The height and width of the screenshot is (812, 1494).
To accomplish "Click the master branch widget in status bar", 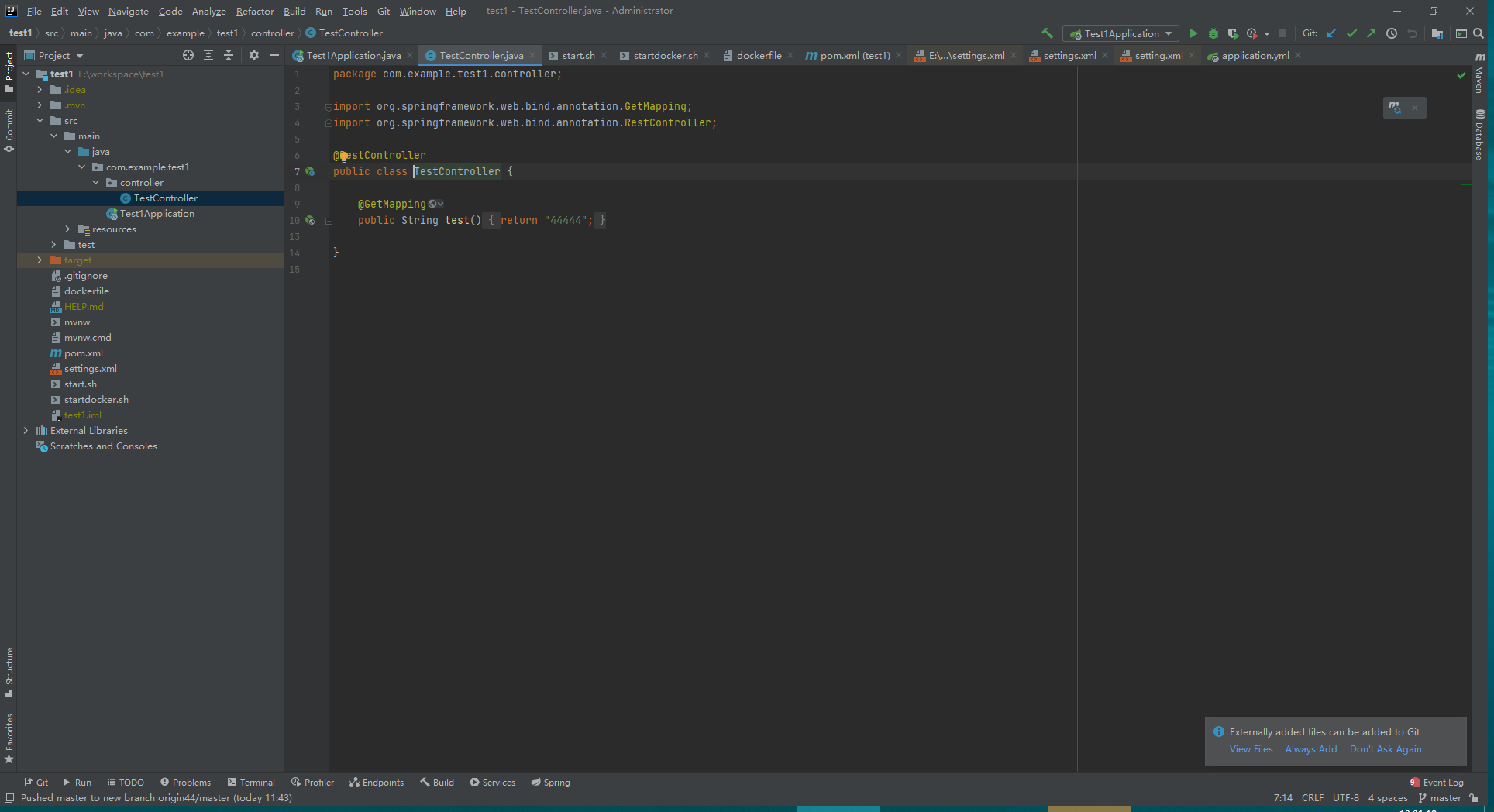I will [x=1440, y=797].
